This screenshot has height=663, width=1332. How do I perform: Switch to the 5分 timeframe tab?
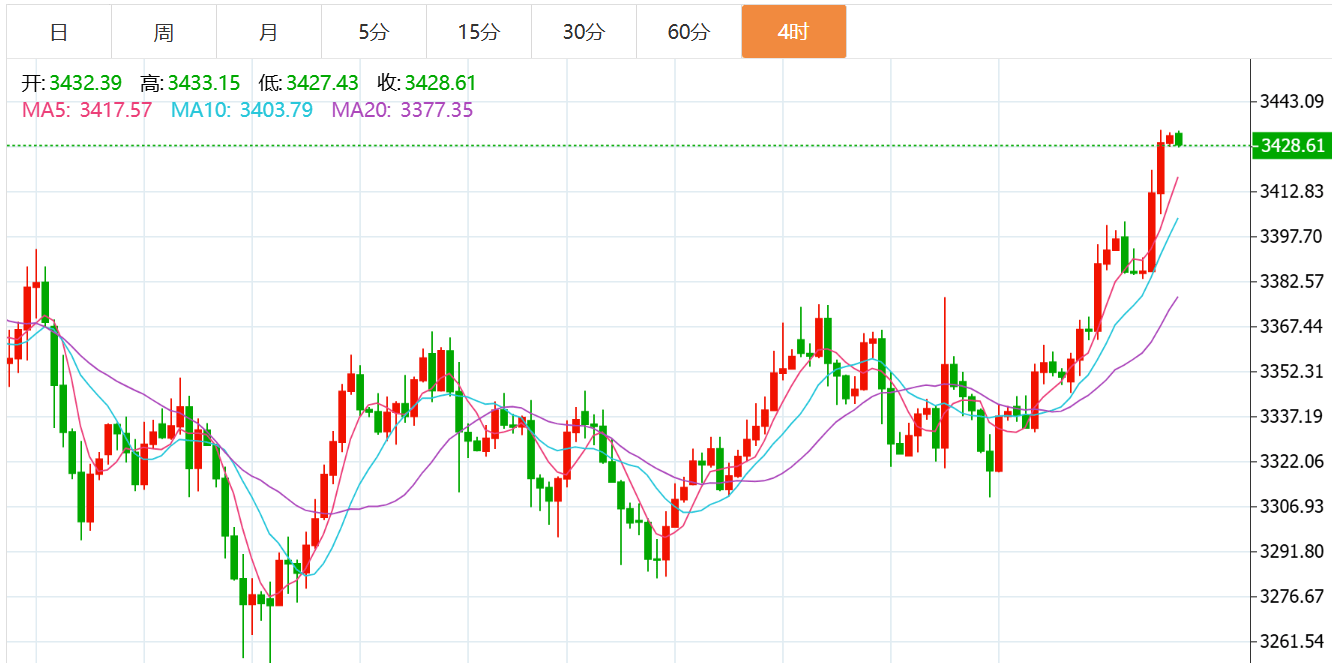(x=374, y=32)
